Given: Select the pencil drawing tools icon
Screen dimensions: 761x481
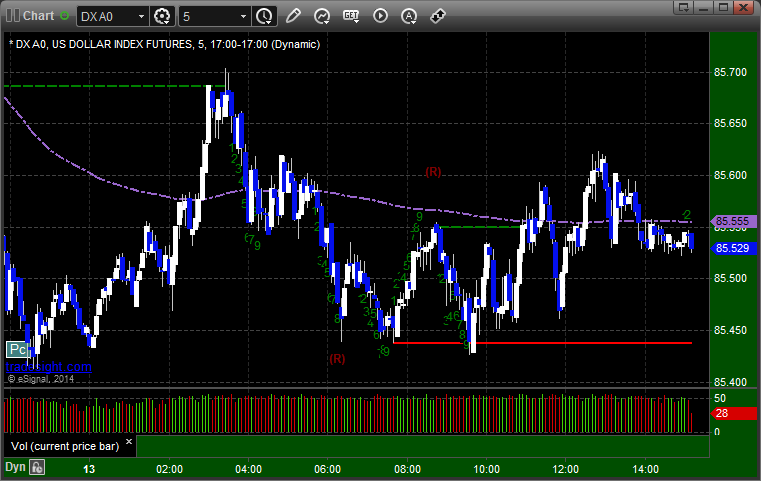Looking at the screenshot, I should pos(293,16).
